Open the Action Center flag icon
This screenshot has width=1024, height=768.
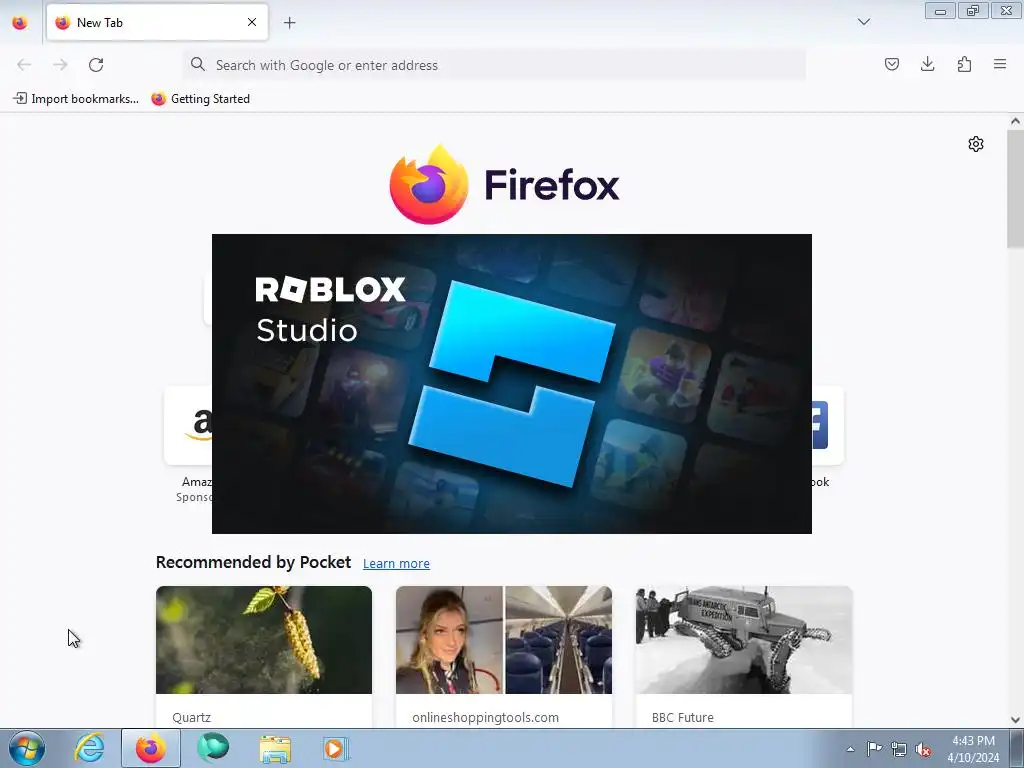click(874, 749)
